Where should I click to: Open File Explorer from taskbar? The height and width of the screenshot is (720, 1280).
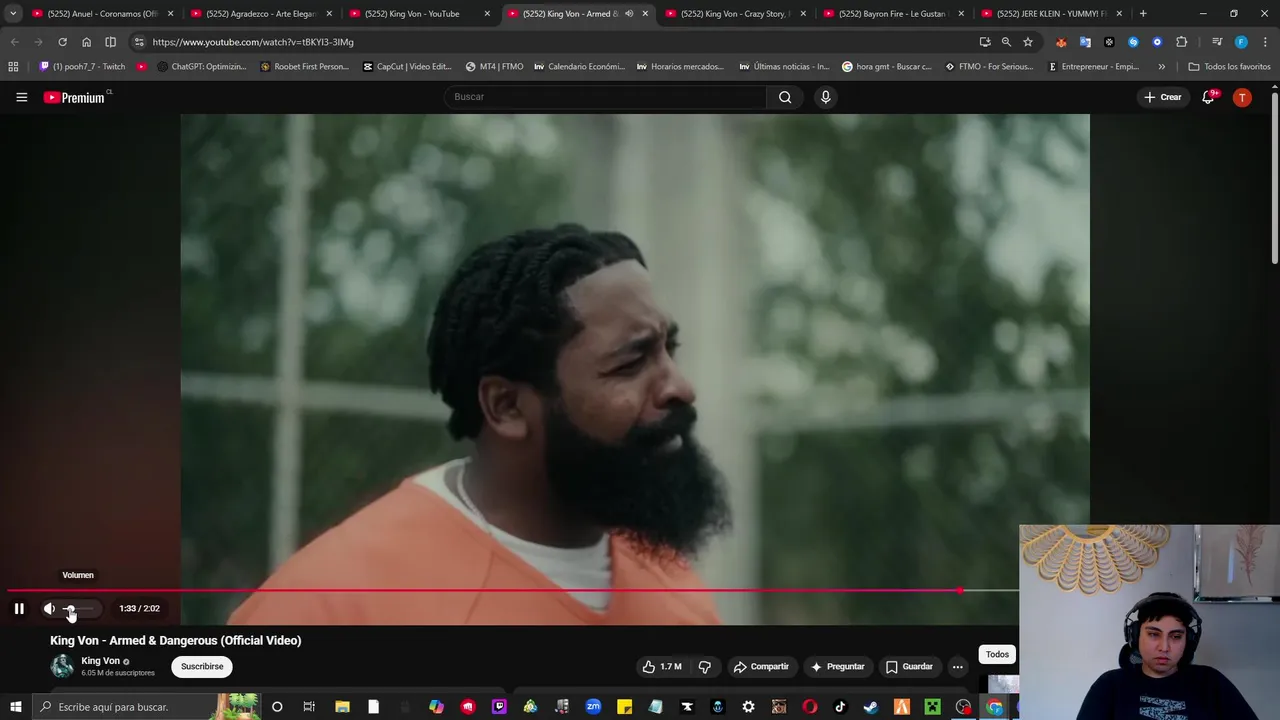pos(342,707)
